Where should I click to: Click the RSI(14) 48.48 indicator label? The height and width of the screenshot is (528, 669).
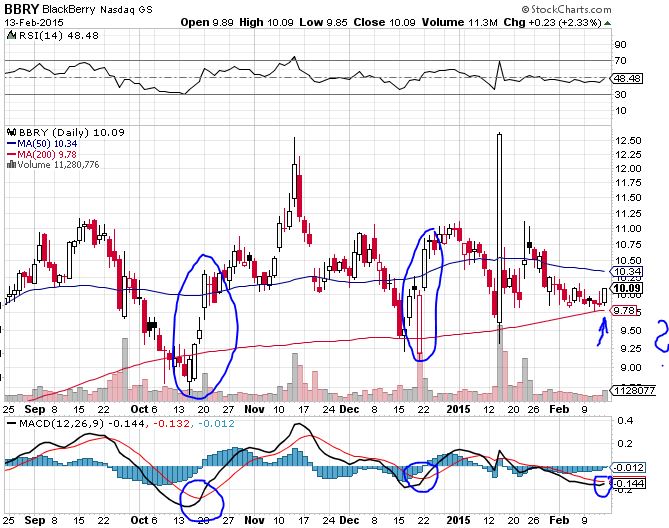(x=59, y=35)
